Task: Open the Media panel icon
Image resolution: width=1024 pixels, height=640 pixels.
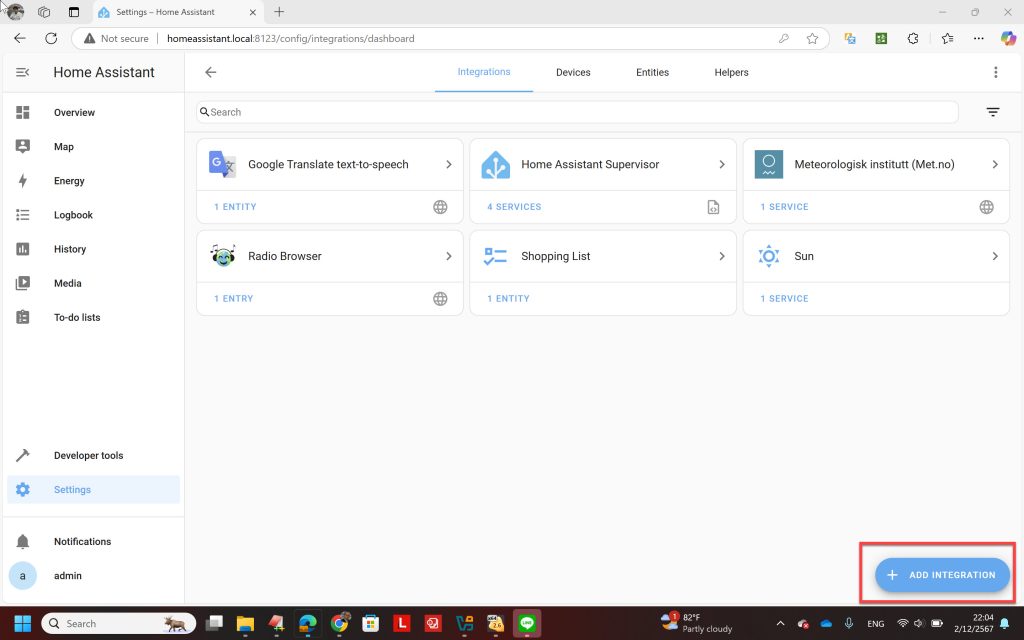Action: tap(23, 283)
